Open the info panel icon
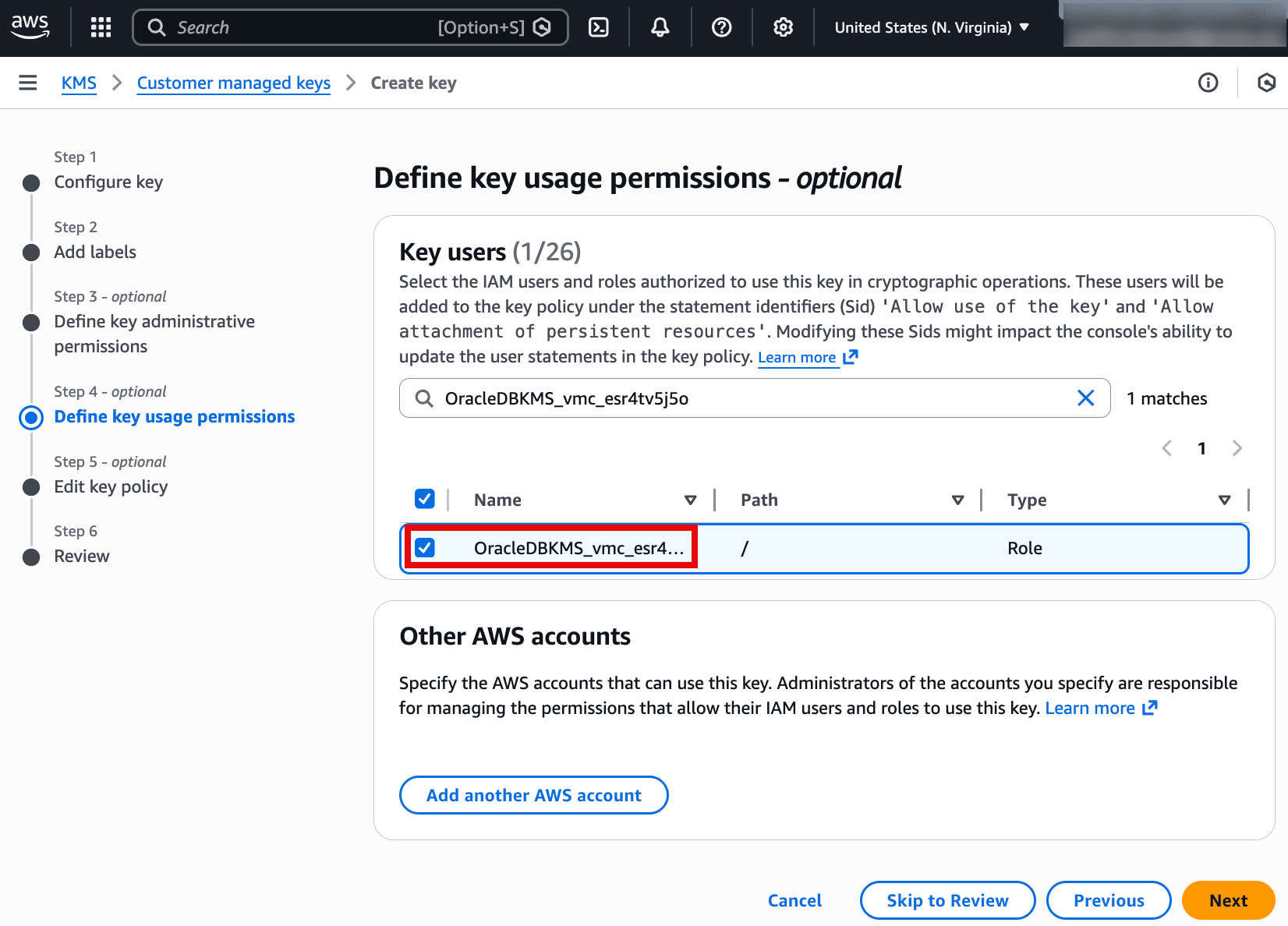Viewport: 1288px width, 926px height. pyautogui.click(x=1208, y=83)
